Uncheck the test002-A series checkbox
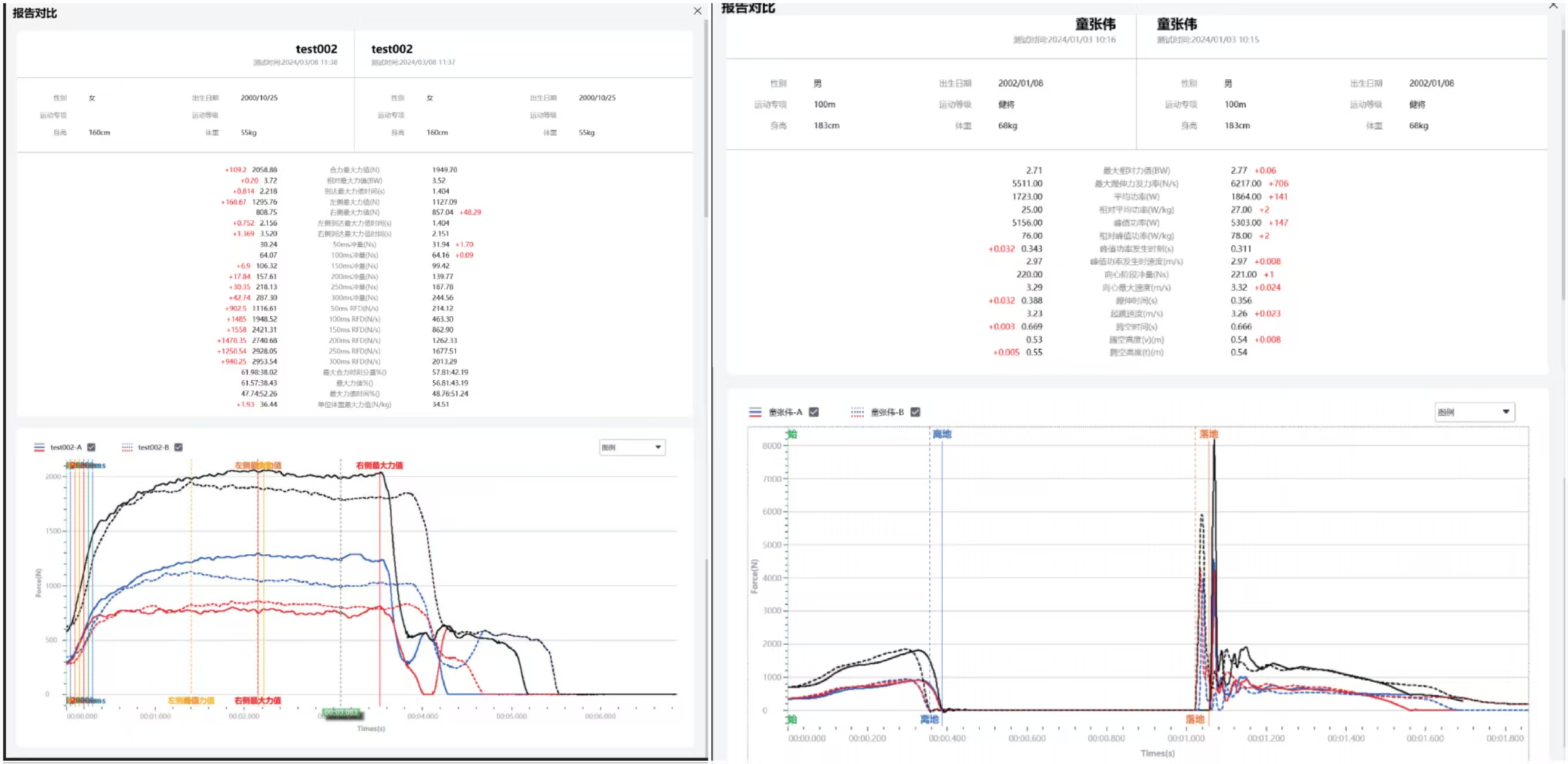1568x764 pixels. (x=91, y=447)
